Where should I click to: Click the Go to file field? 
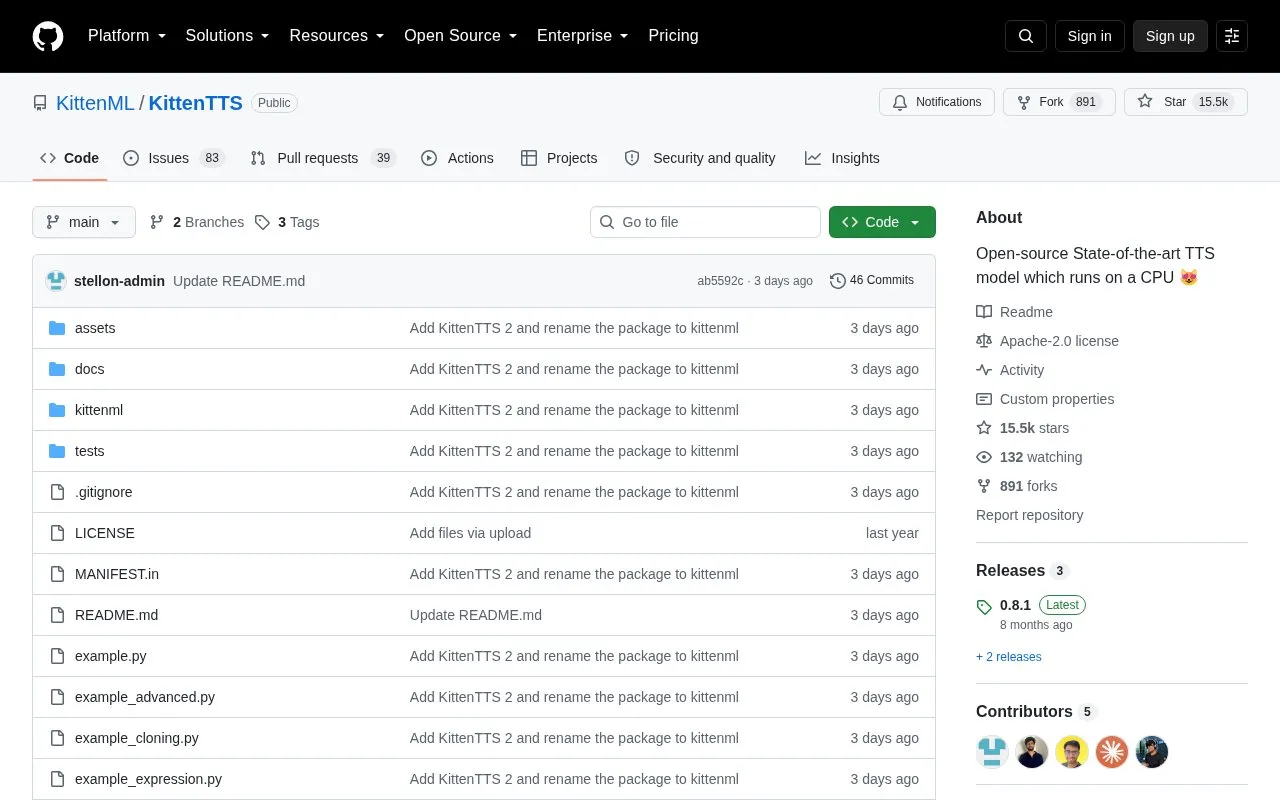[x=705, y=222]
